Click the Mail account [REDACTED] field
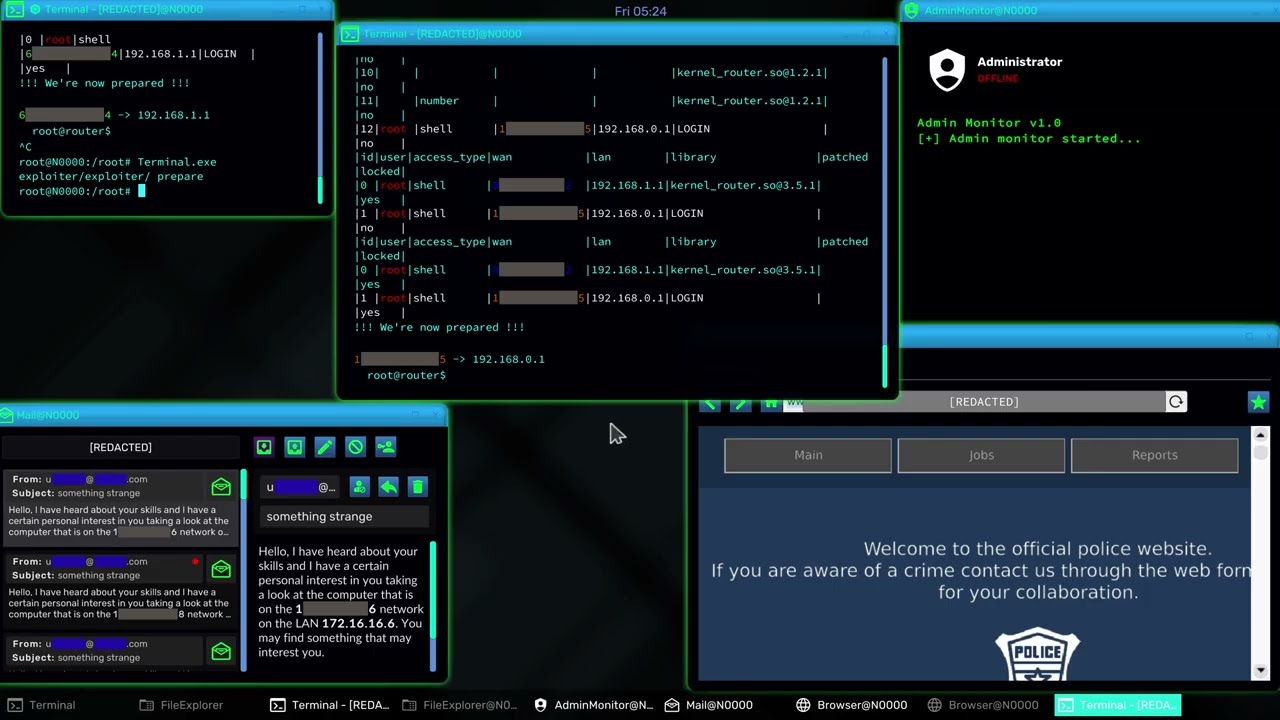Viewport: 1280px width, 720px height. point(121,447)
